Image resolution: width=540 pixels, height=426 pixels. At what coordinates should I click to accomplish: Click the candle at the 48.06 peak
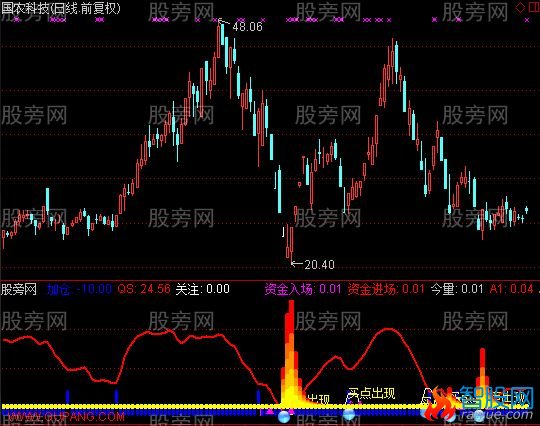218,41
